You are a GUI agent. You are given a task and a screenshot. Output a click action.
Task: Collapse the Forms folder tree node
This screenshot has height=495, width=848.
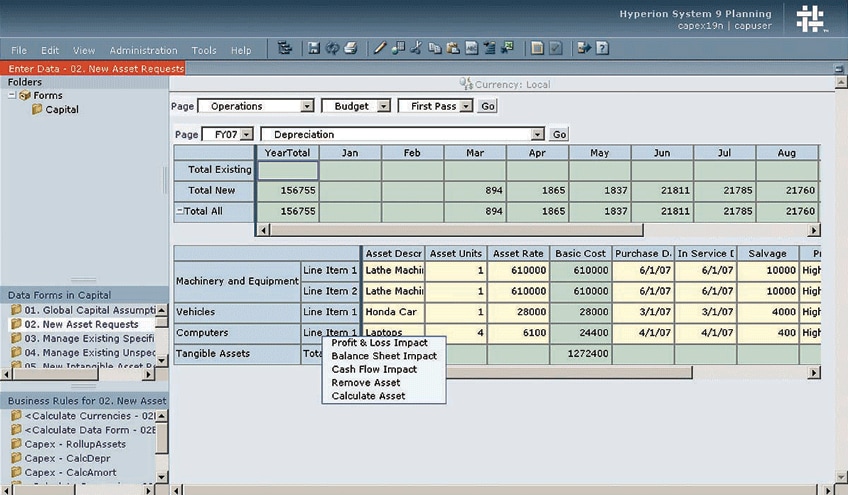(x=12, y=95)
